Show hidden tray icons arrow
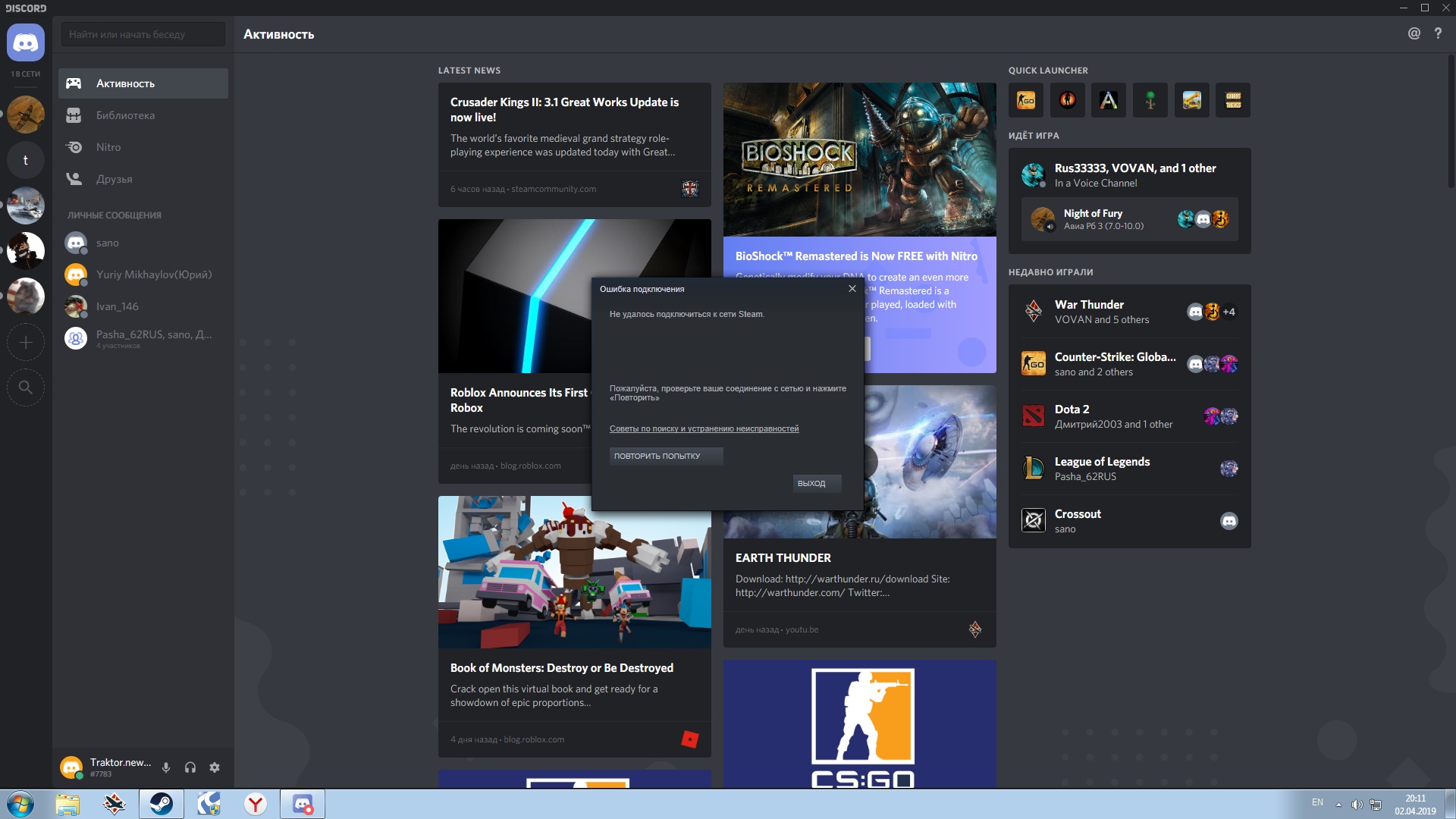The width and height of the screenshot is (1456, 819). [1338, 805]
